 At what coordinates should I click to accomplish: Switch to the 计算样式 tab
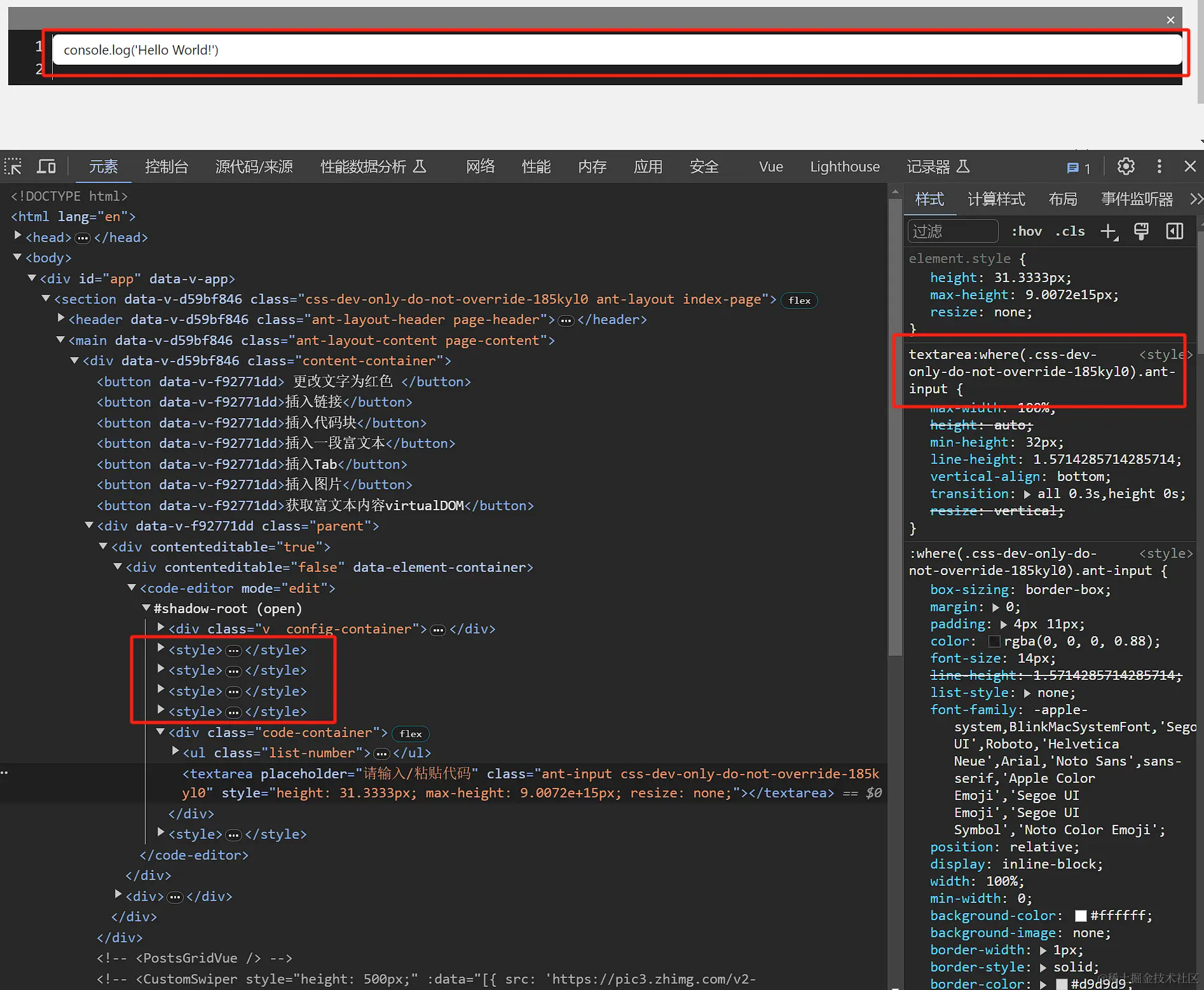[x=996, y=199]
